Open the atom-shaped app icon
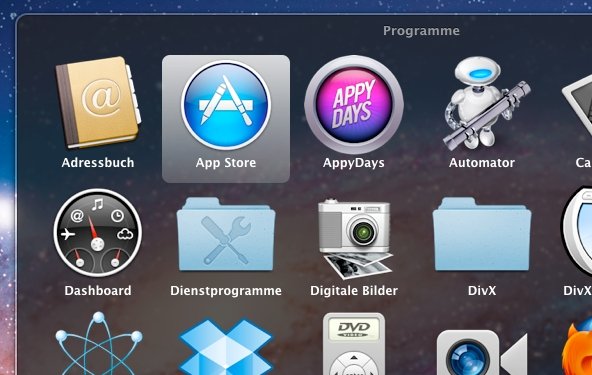The image size is (592, 375). pyautogui.click(x=98, y=343)
